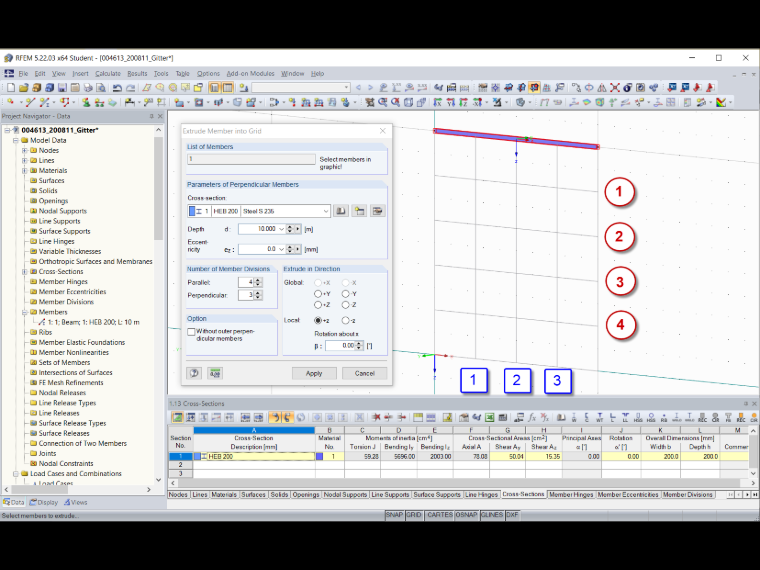The image size is (760, 570).
Task: Click the blue cross-section color swatch in dialog
Action: coord(192,211)
